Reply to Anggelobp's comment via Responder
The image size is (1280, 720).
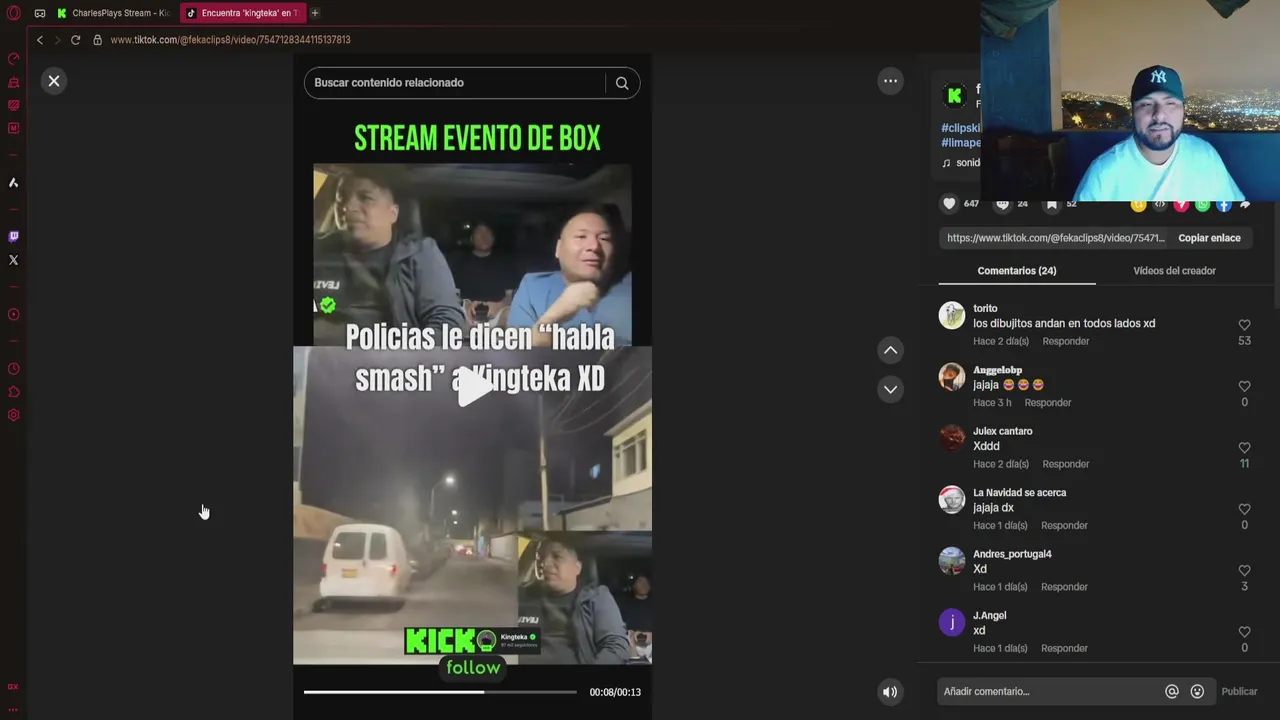click(1048, 403)
